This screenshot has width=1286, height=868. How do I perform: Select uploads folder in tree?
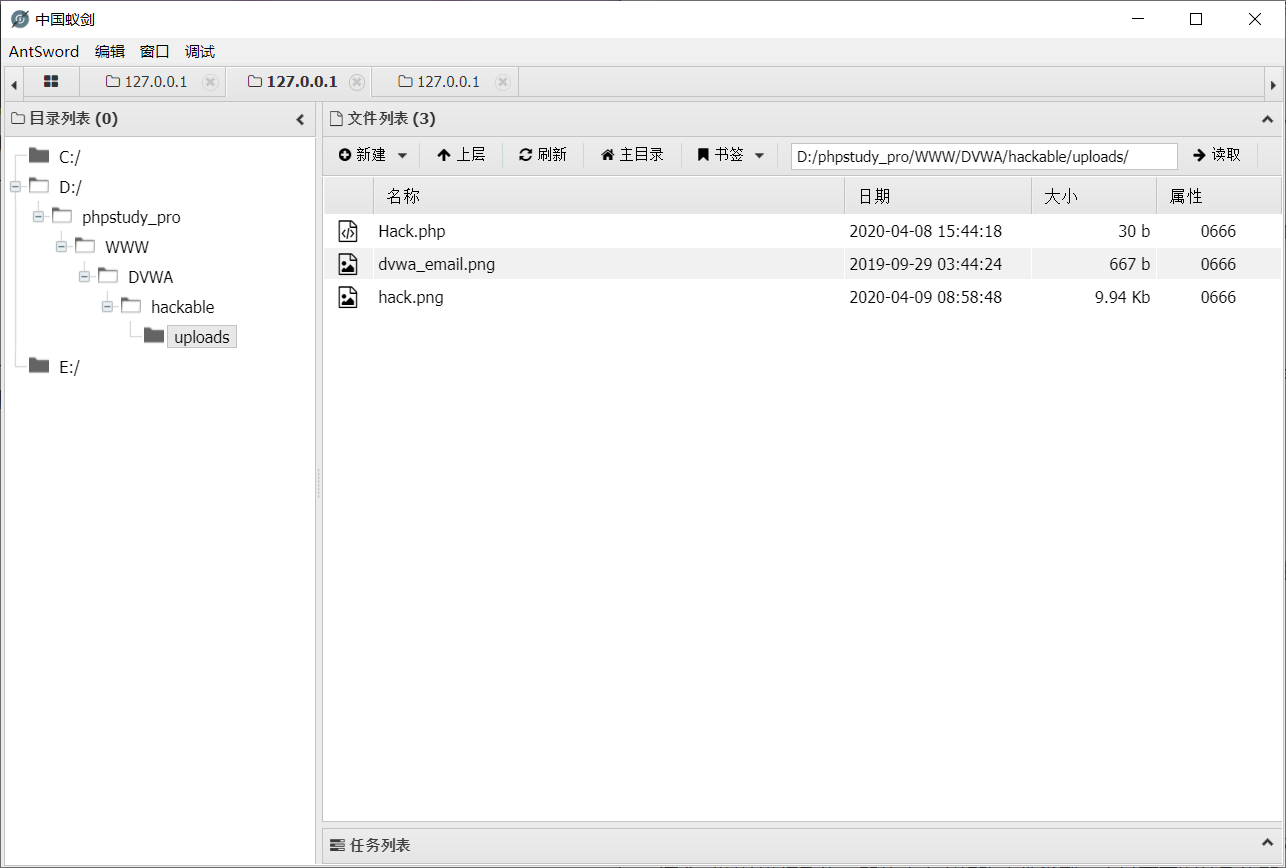pos(202,337)
